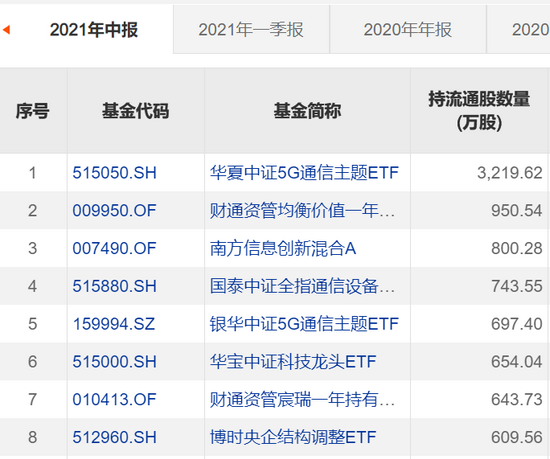Open 博时央企结构调整ETF fund link
Viewport: 550px width, 459px height.
click(x=293, y=437)
